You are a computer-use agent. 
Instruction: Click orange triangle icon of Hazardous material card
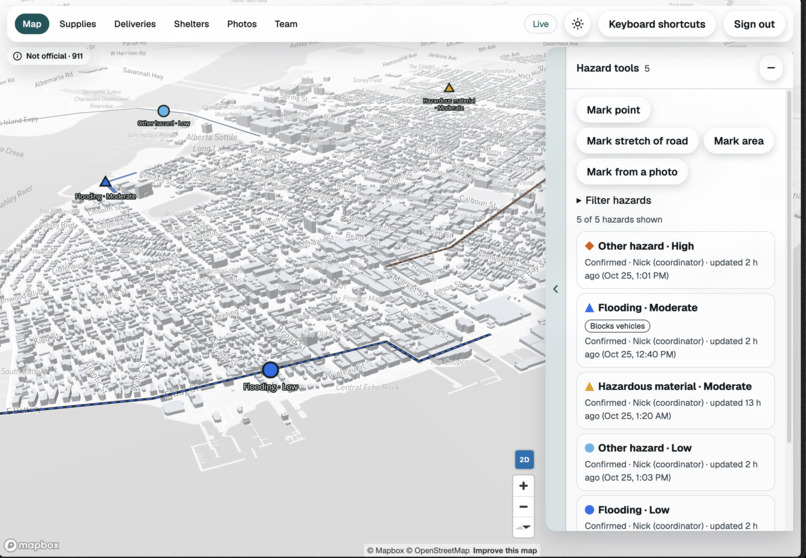tap(590, 386)
